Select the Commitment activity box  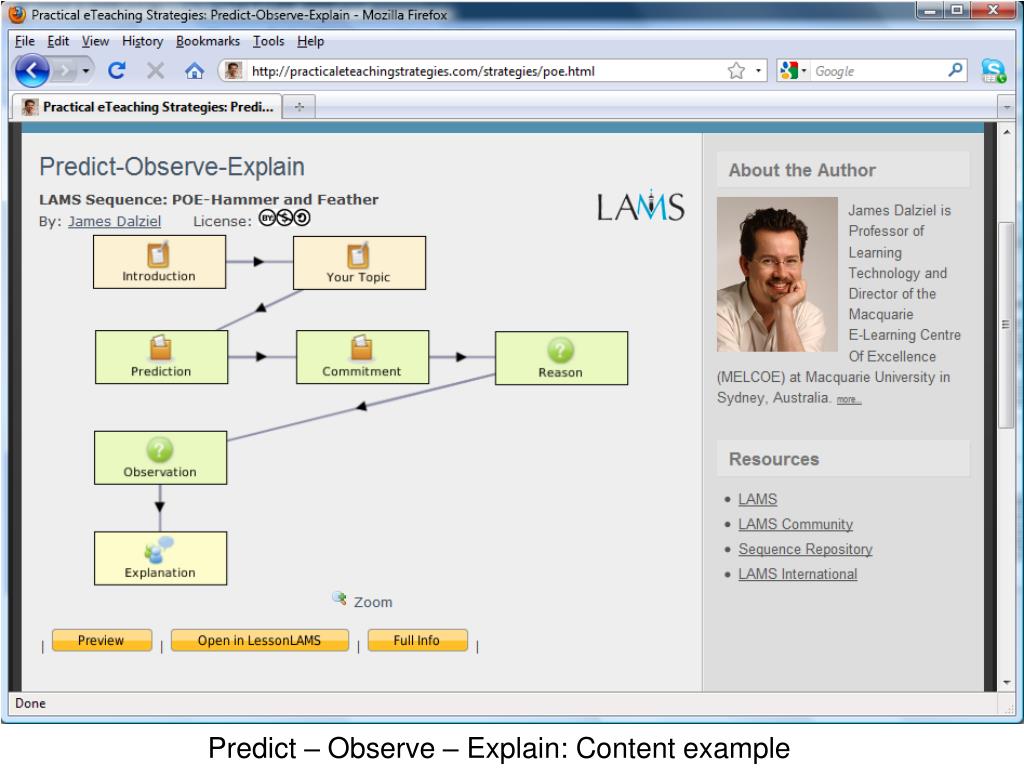[362, 357]
